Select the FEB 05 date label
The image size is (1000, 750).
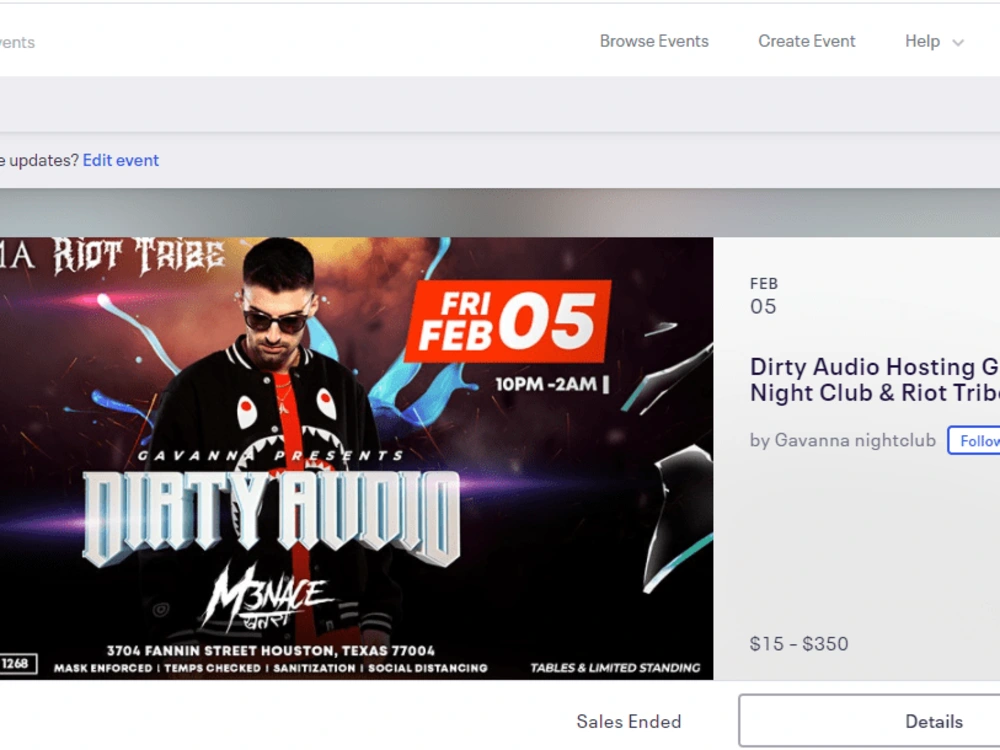[763, 297]
